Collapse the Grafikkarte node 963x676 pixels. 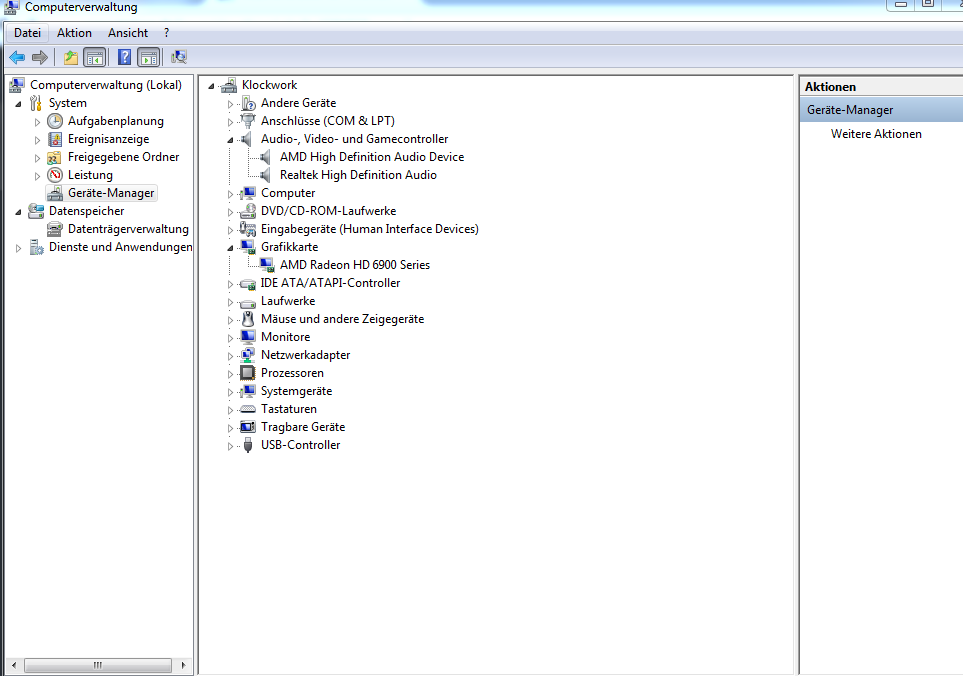point(231,248)
